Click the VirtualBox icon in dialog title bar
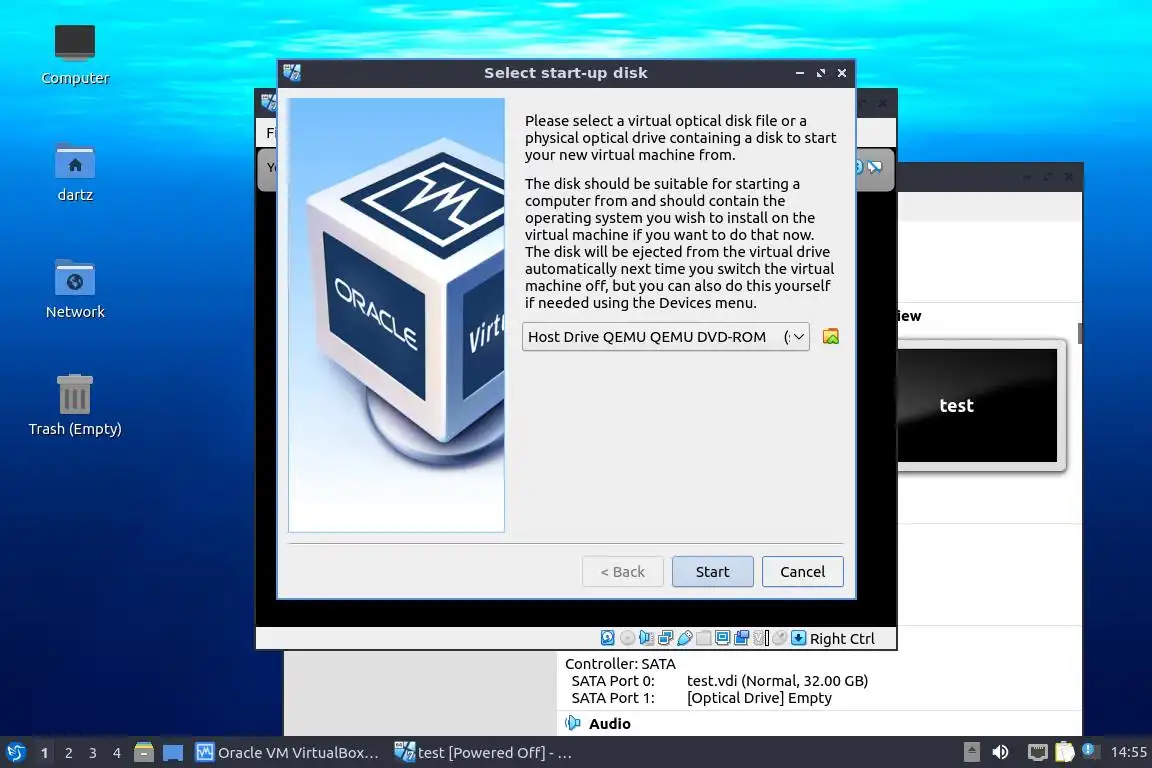1152x768 pixels. (x=292, y=73)
